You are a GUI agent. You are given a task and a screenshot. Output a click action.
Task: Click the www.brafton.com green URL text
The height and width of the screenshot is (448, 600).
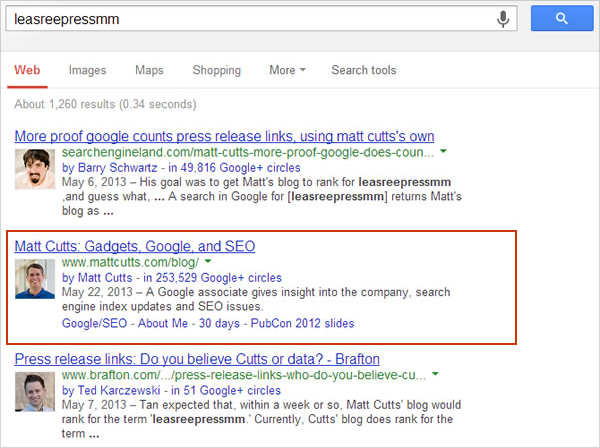[244, 375]
